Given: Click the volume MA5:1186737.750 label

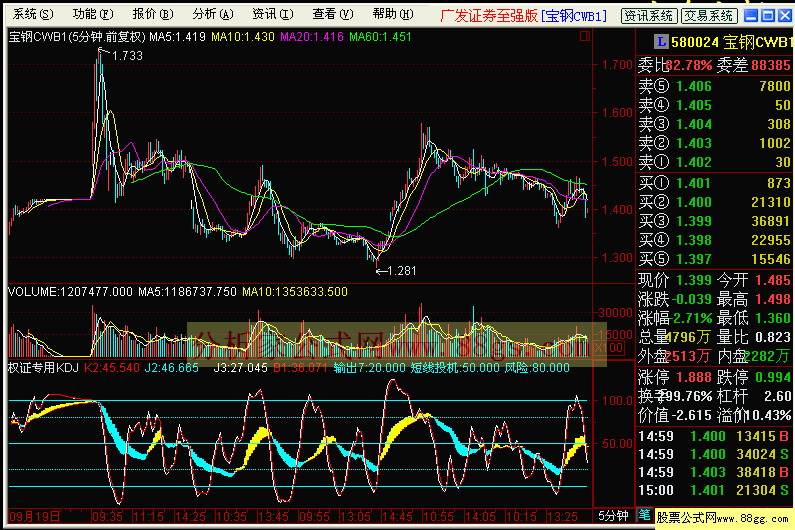Looking at the screenshot, I should coord(188,292).
